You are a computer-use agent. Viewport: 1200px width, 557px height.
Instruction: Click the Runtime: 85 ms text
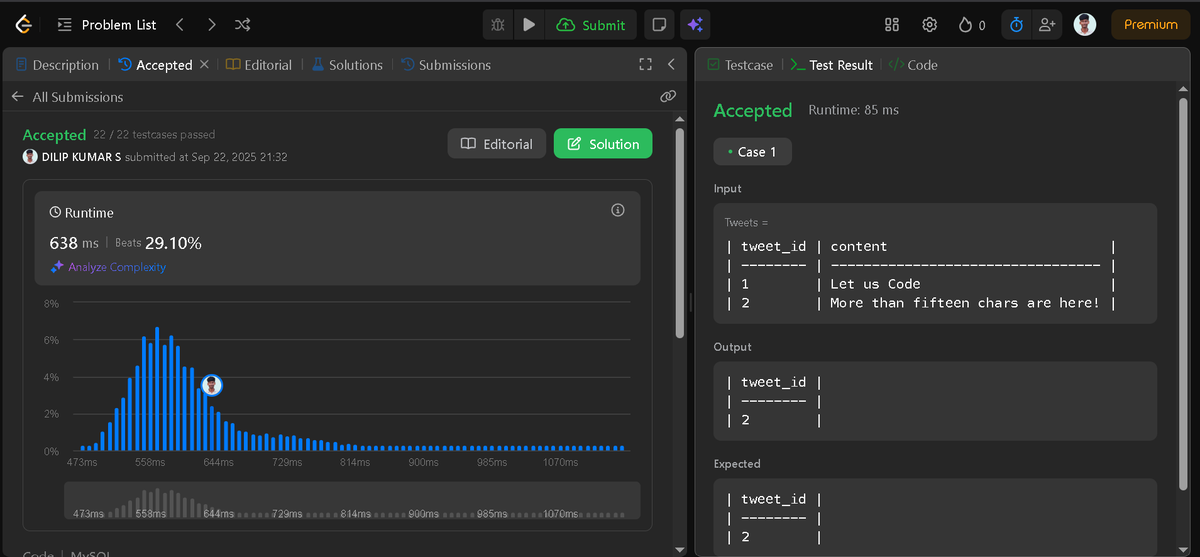tap(853, 110)
